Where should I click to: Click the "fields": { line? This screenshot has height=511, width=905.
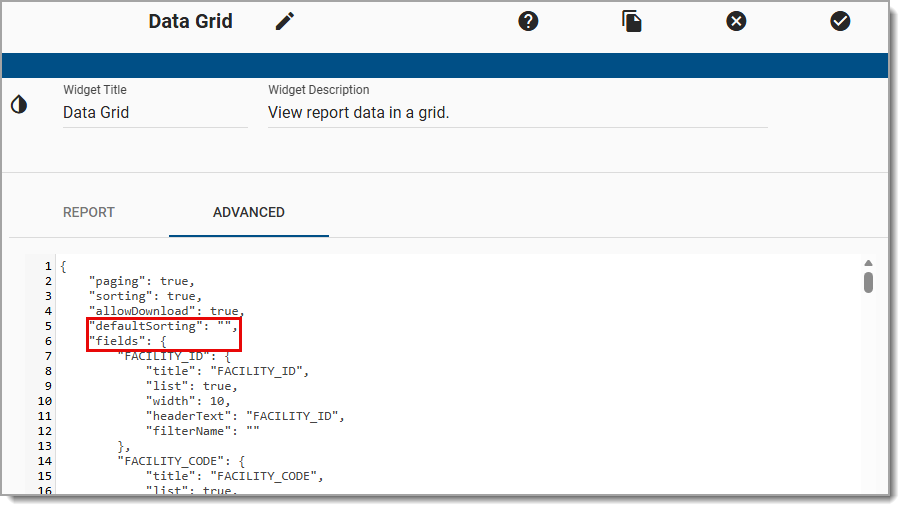tap(128, 341)
